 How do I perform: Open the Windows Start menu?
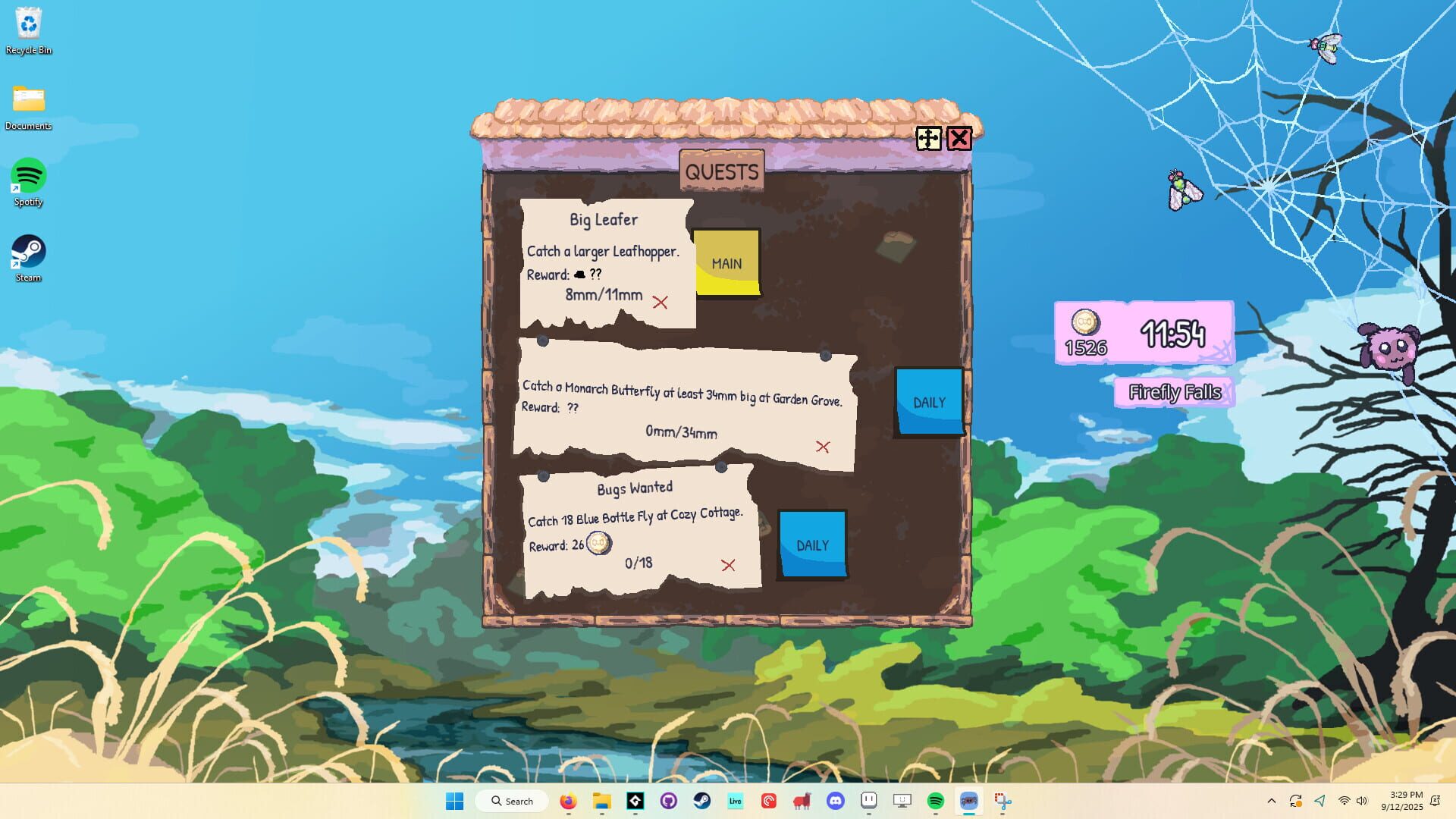point(454,801)
